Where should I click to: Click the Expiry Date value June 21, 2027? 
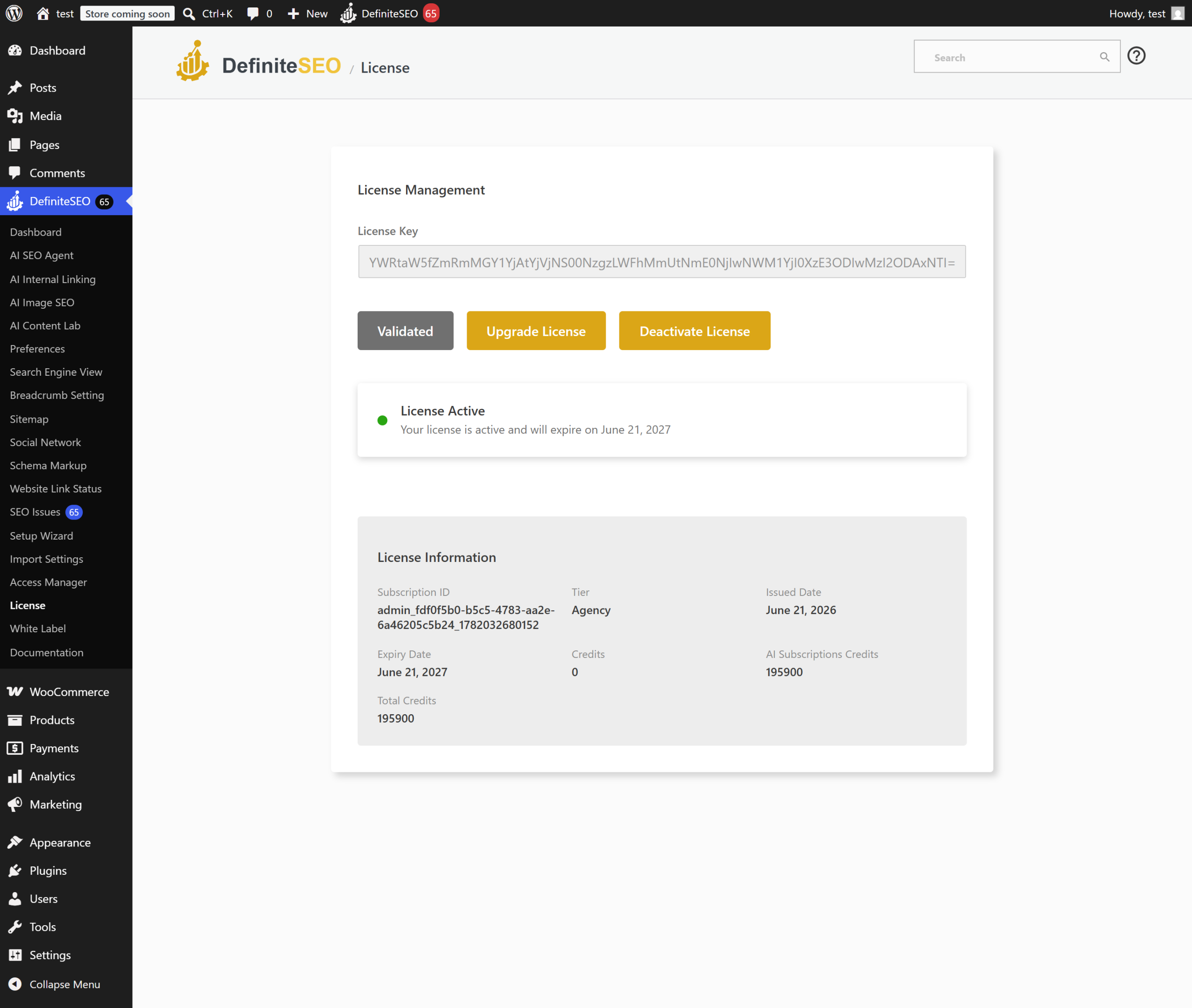[412, 672]
